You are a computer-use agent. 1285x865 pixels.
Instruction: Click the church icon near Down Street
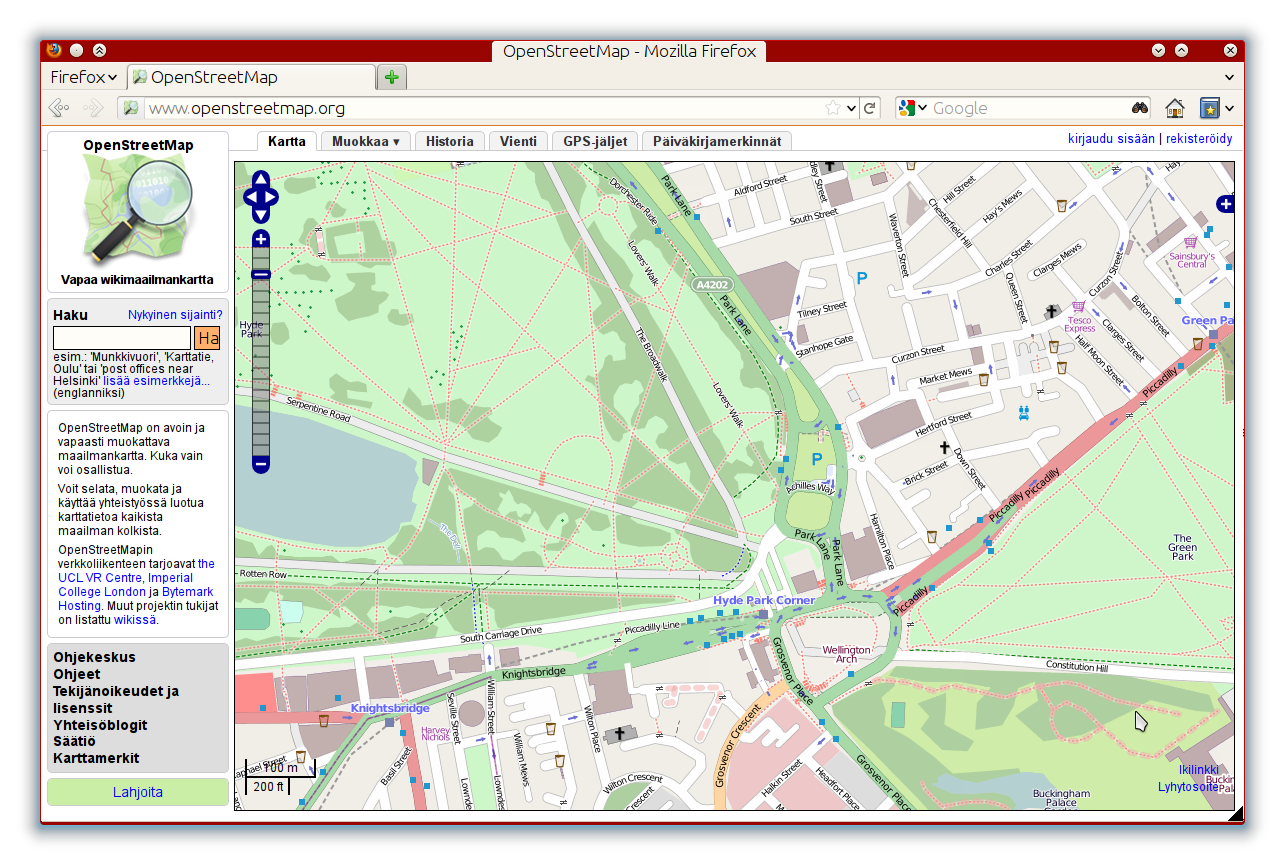(x=945, y=449)
